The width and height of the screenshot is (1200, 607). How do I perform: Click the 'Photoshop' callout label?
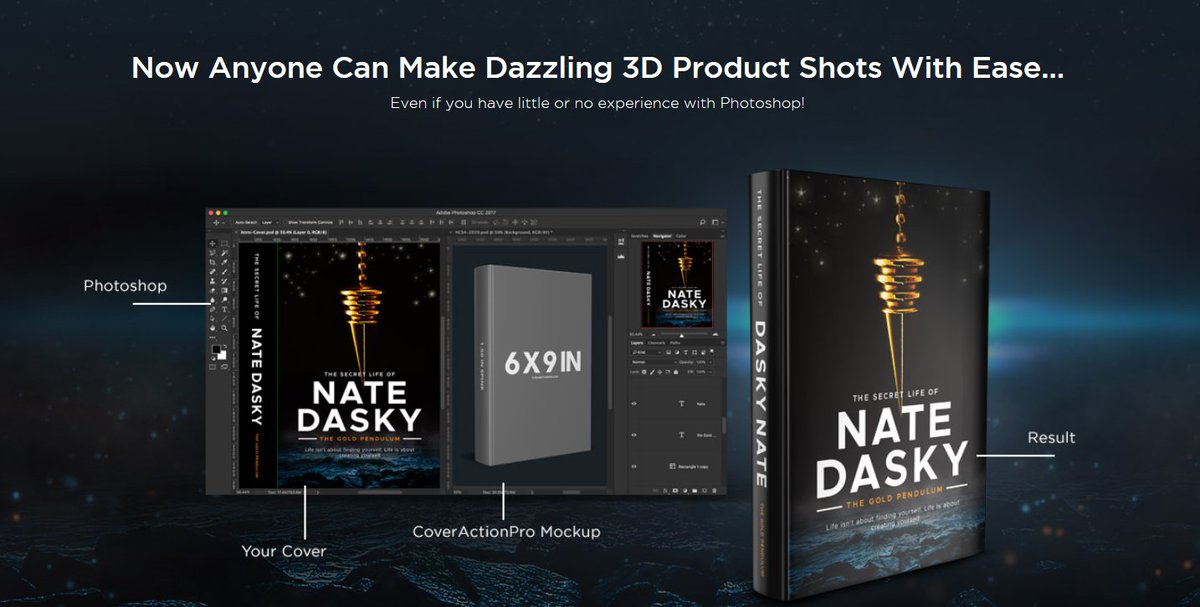[125, 286]
